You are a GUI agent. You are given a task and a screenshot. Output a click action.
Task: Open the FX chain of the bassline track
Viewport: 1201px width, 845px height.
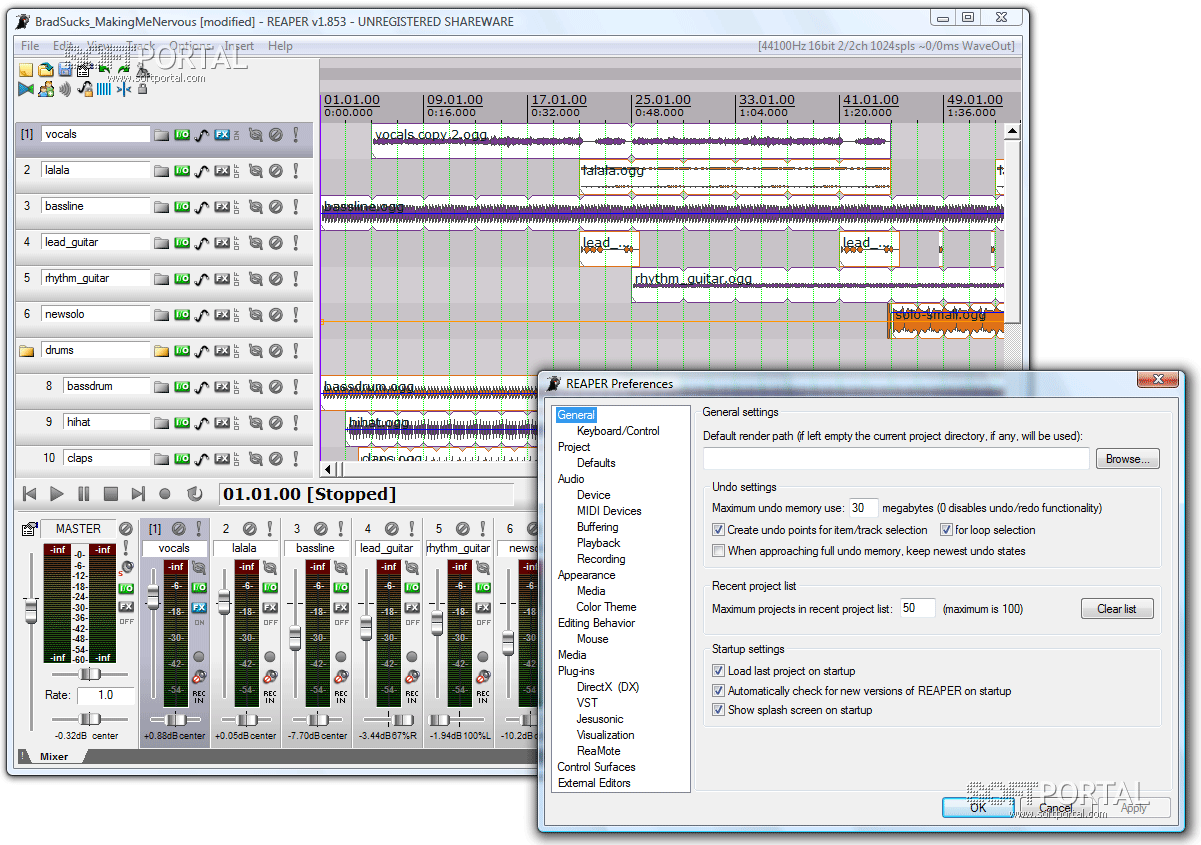point(222,207)
